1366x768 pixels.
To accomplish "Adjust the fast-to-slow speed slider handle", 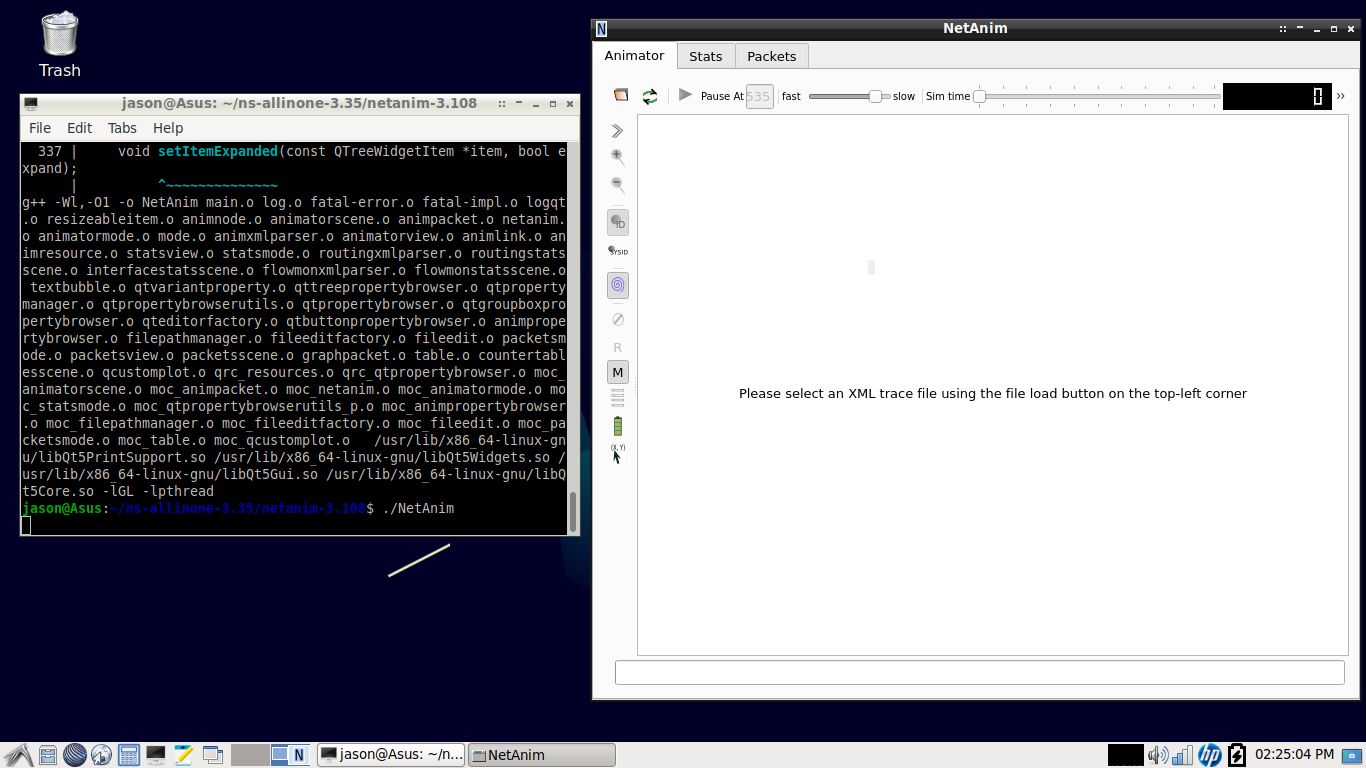I will coord(876,96).
